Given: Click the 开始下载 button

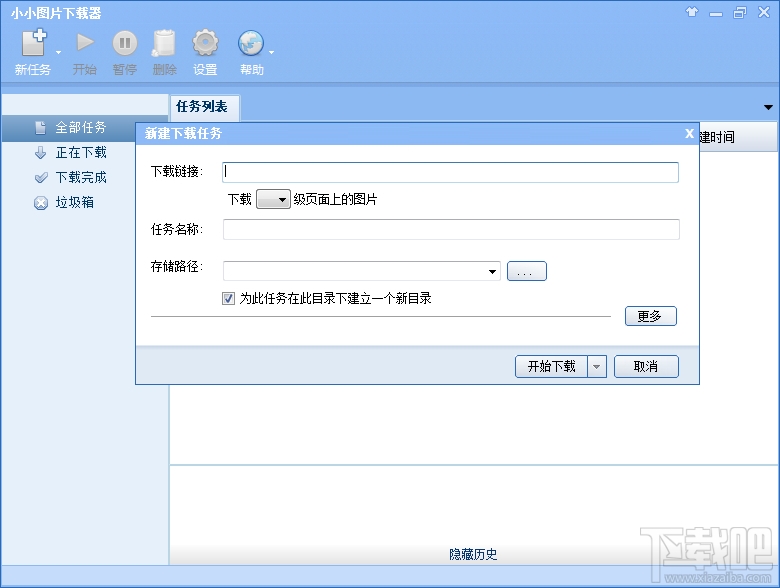Looking at the screenshot, I should coord(551,367).
